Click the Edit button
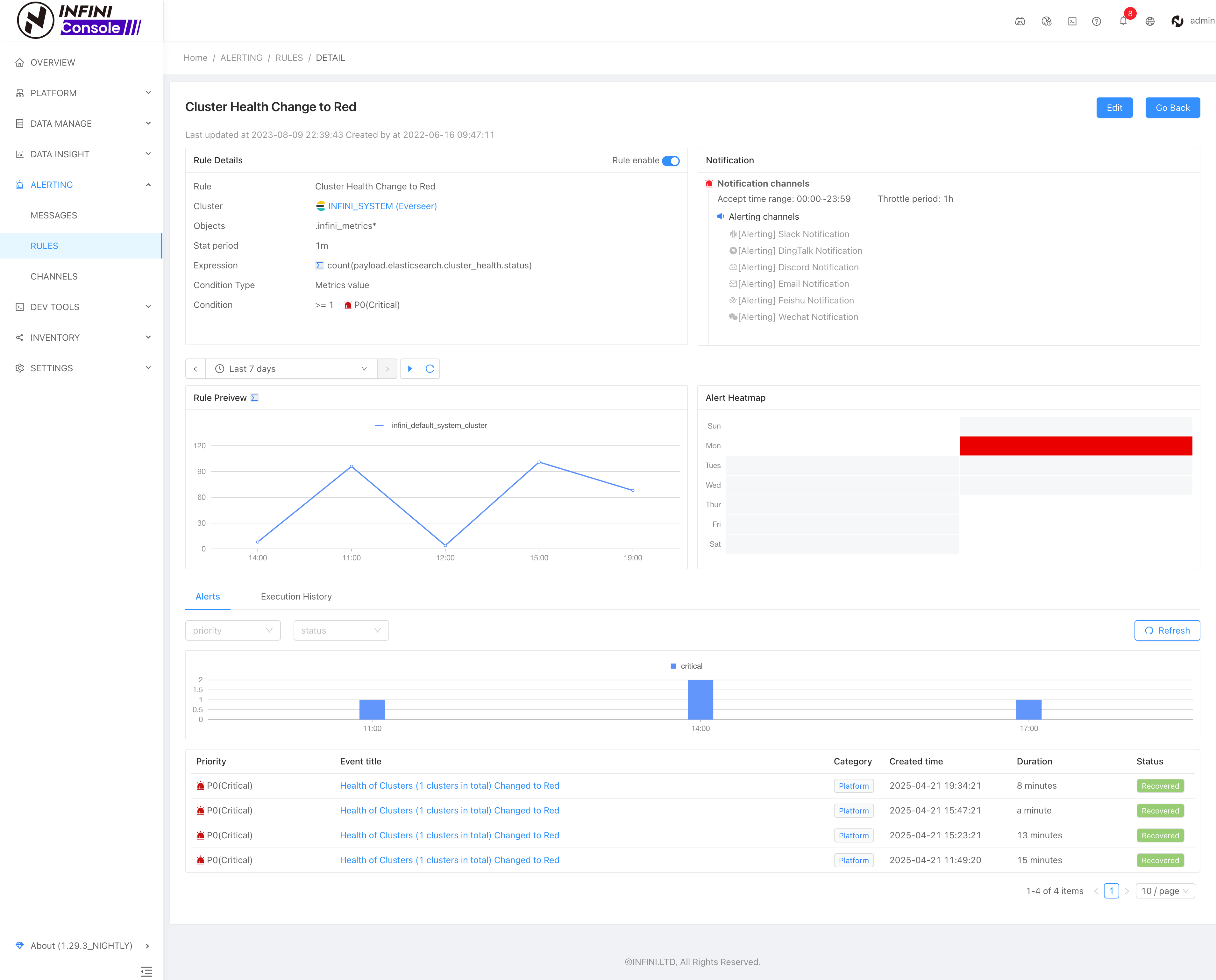This screenshot has height=980, width=1216. pos(1114,108)
